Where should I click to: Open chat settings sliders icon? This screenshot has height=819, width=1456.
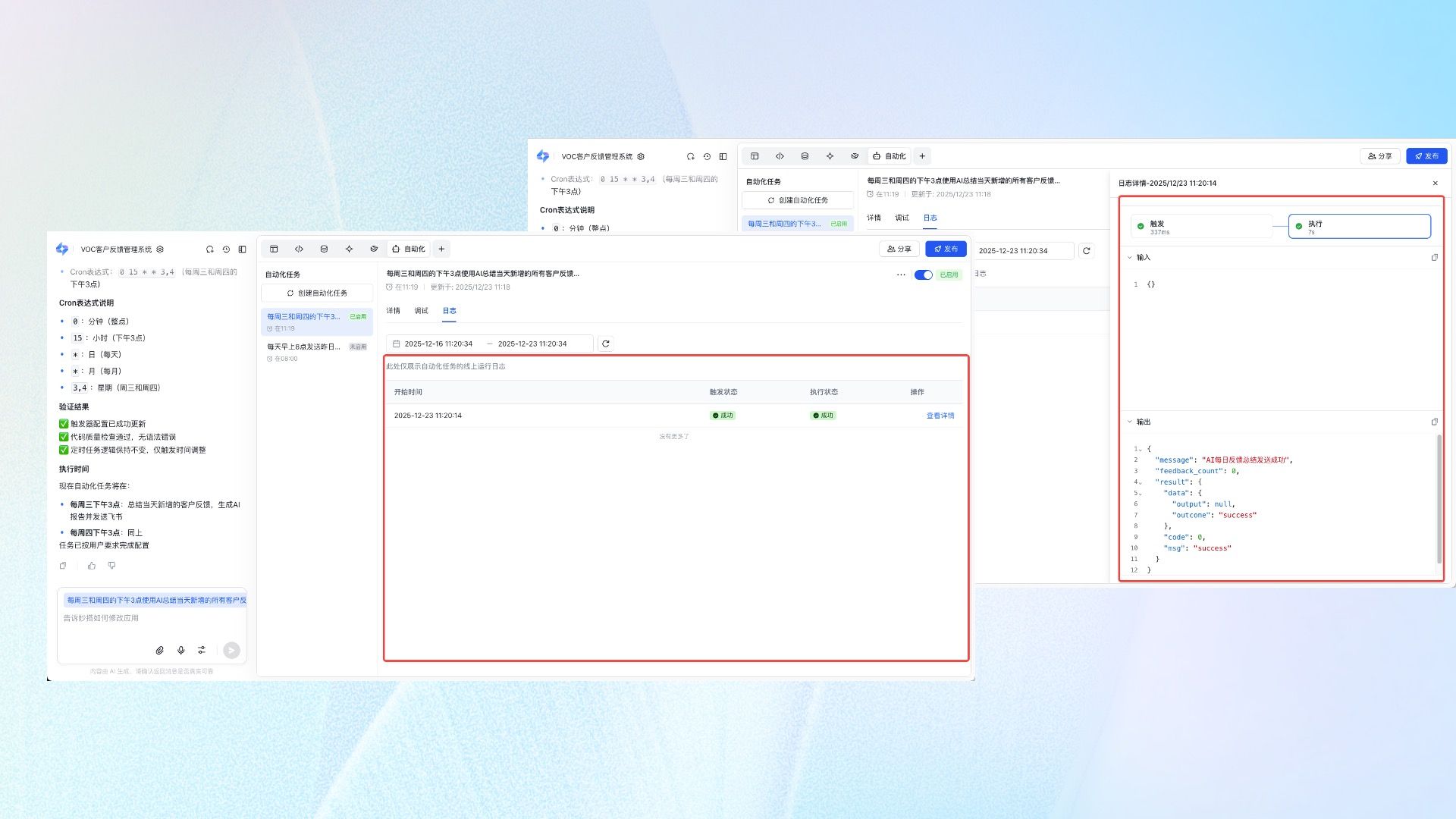tap(202, 650)
